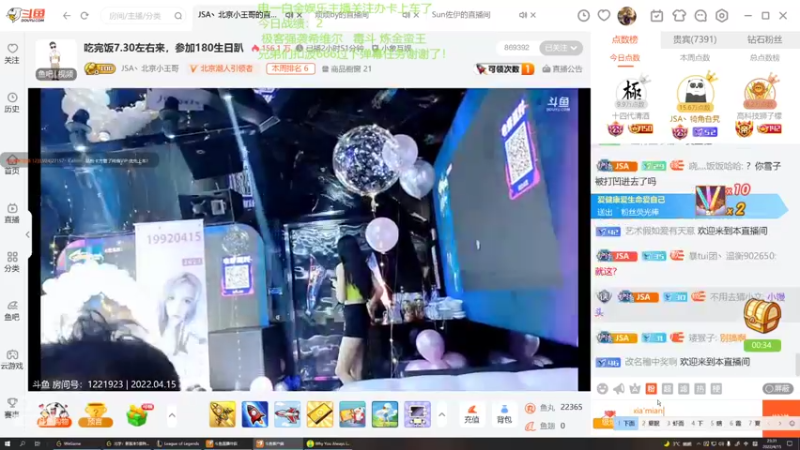800x450 pixels.
Task: Open the green gift box activity
Action: pos(138,414)
